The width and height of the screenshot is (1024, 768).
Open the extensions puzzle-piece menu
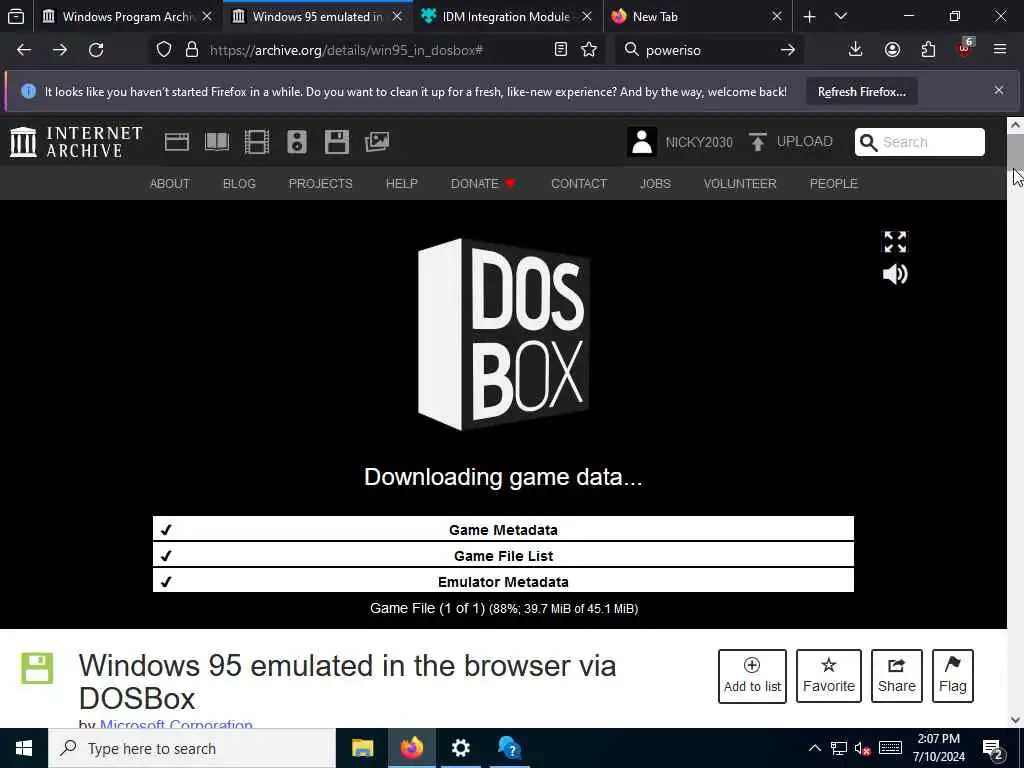(x=928, y=50)
